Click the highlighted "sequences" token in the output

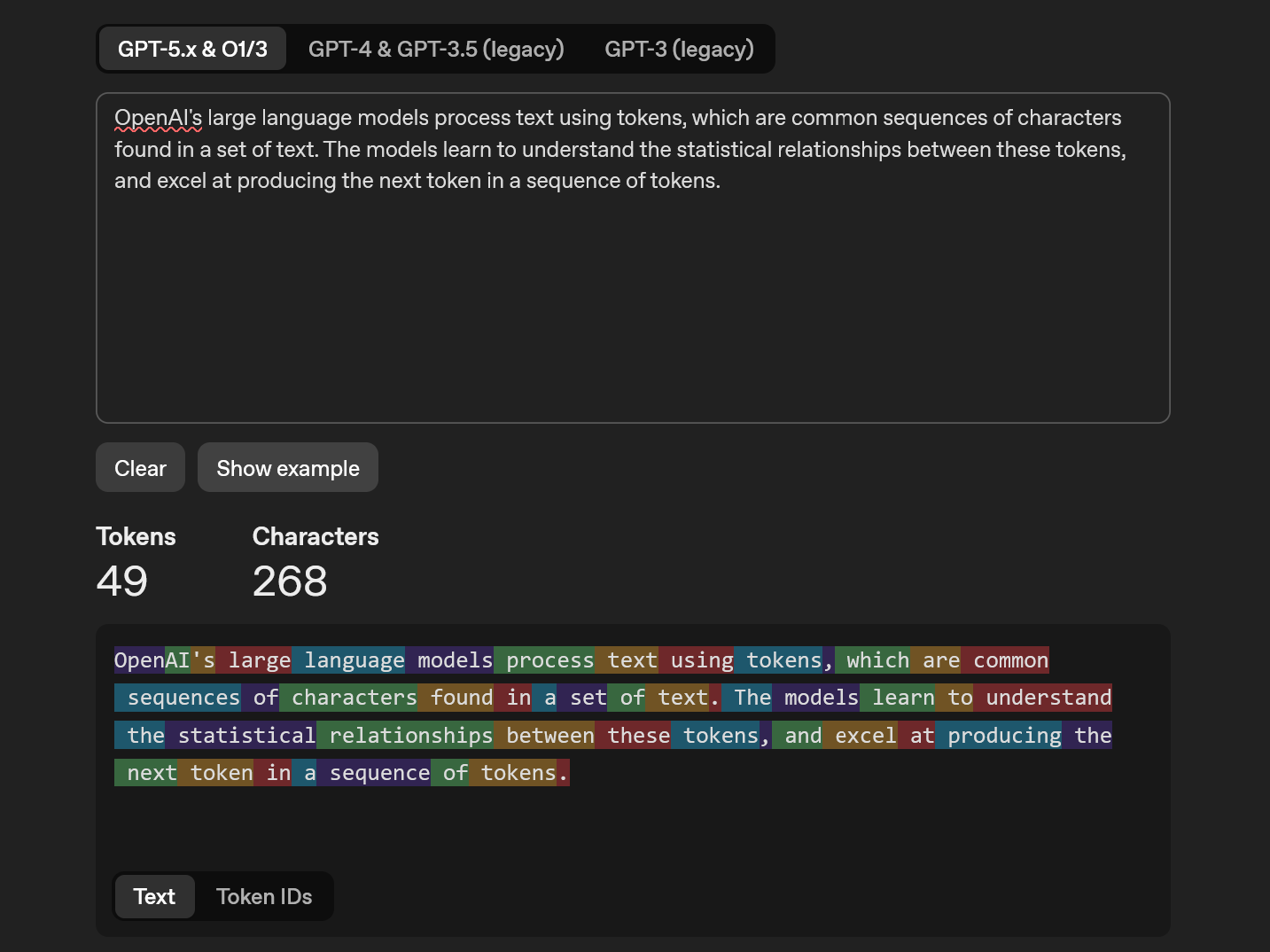click(177, 698)
